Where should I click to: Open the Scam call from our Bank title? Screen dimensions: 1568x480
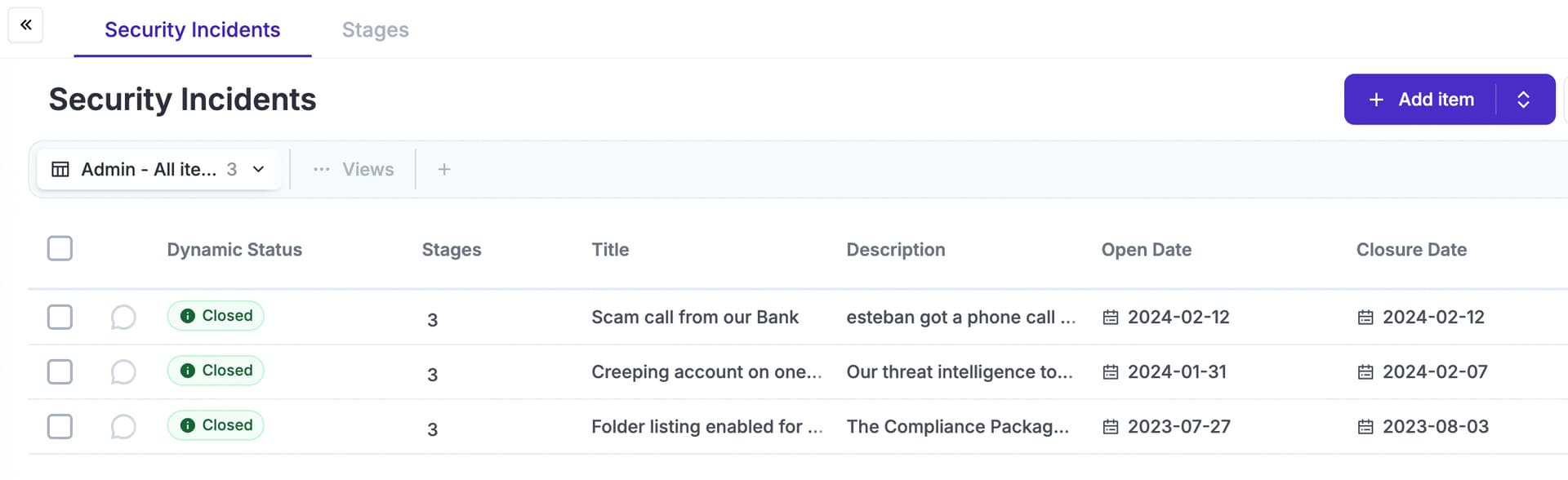[x=695, y=317]
